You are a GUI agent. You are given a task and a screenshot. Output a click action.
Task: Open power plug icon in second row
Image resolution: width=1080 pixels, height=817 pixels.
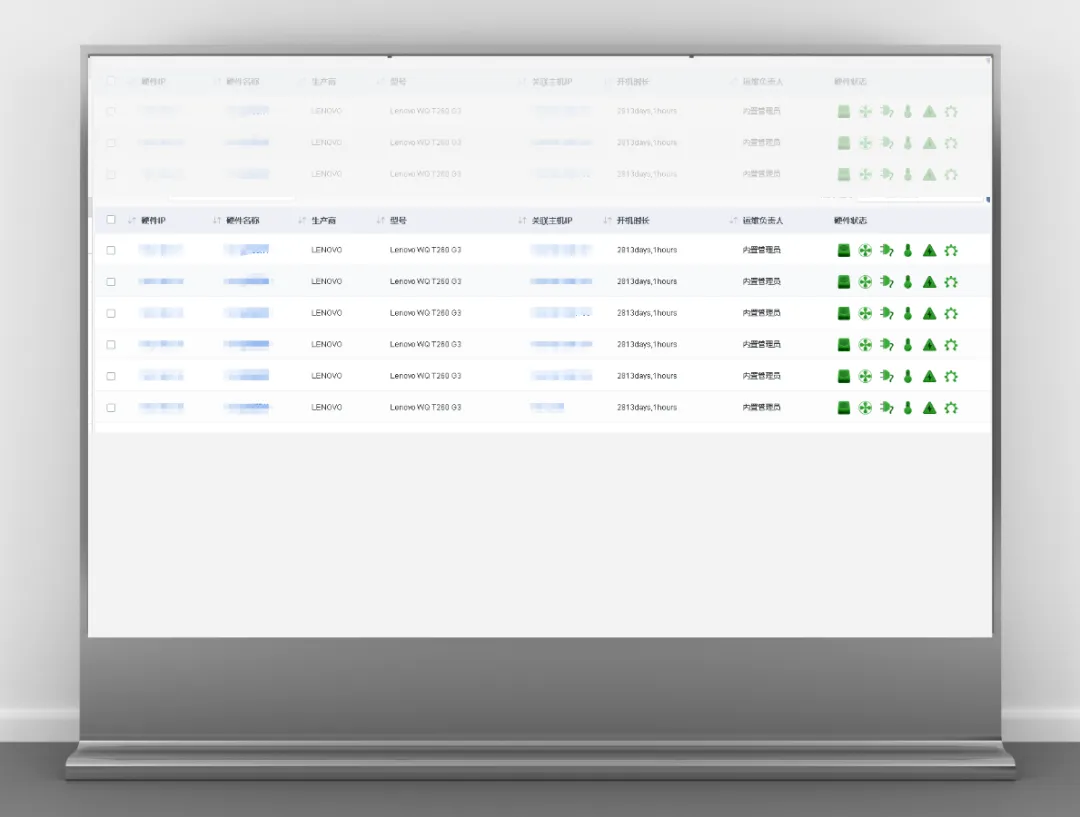coord(886,282)
